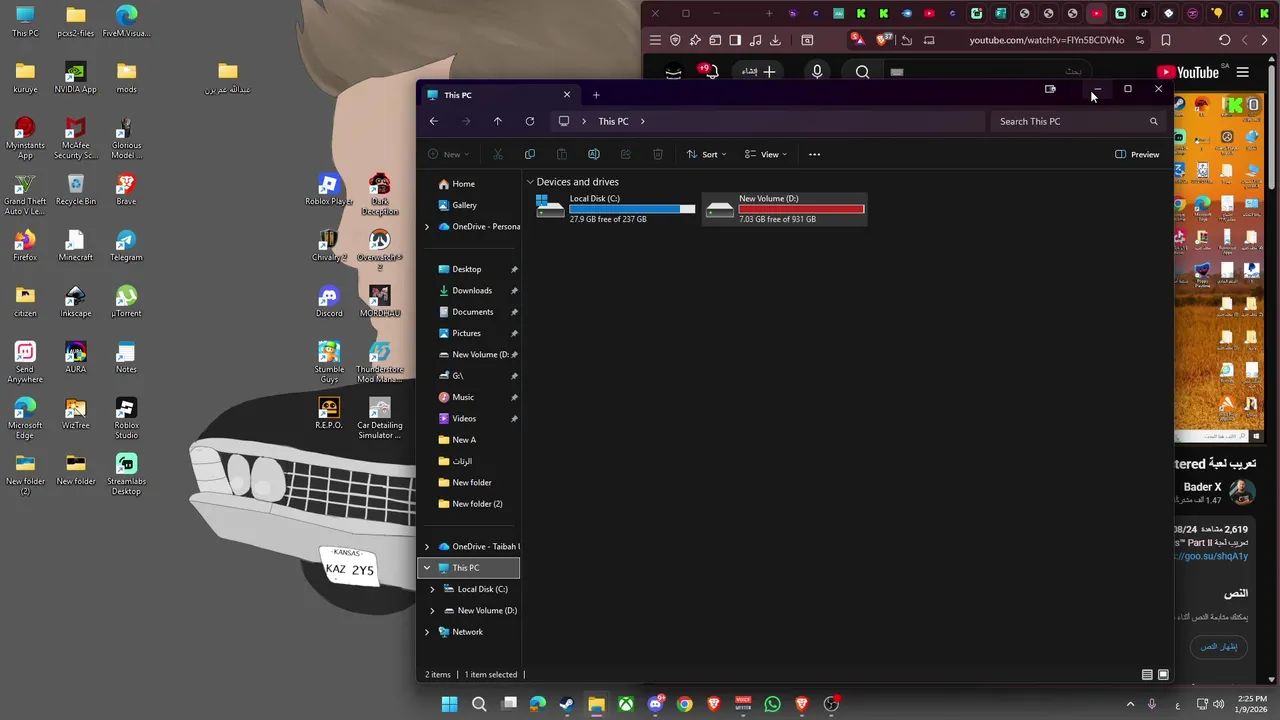Switch to large icons layout in Explorer status bar
Screen dimensions: 1280x720
[x=1163, y=675]
